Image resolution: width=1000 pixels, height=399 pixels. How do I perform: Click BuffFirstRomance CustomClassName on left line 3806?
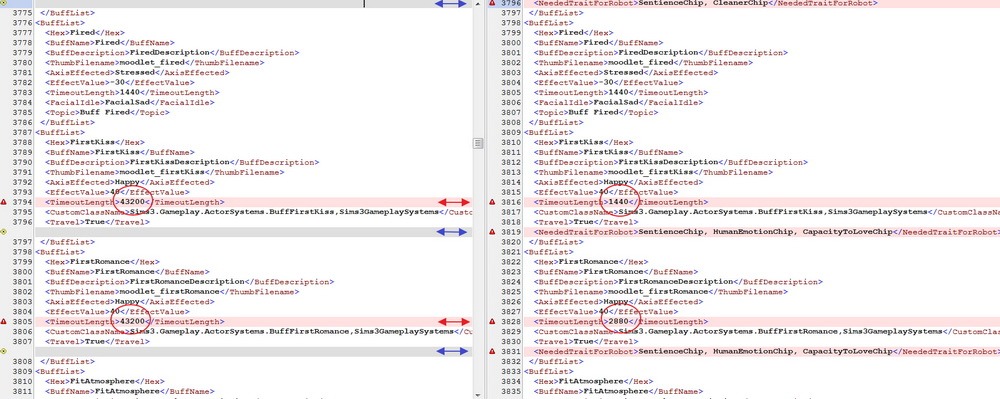coord(258,331)
